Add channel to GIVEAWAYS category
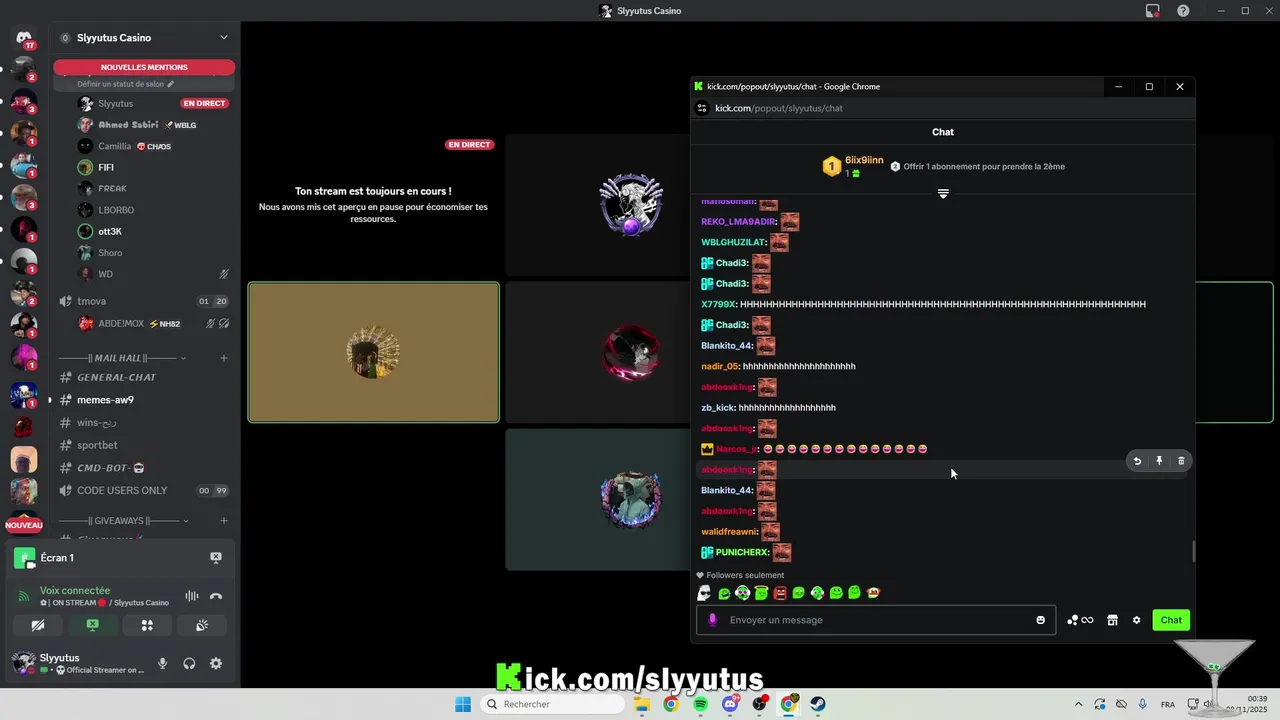This screenshot has height=720, width=1280. click(224, 521)
